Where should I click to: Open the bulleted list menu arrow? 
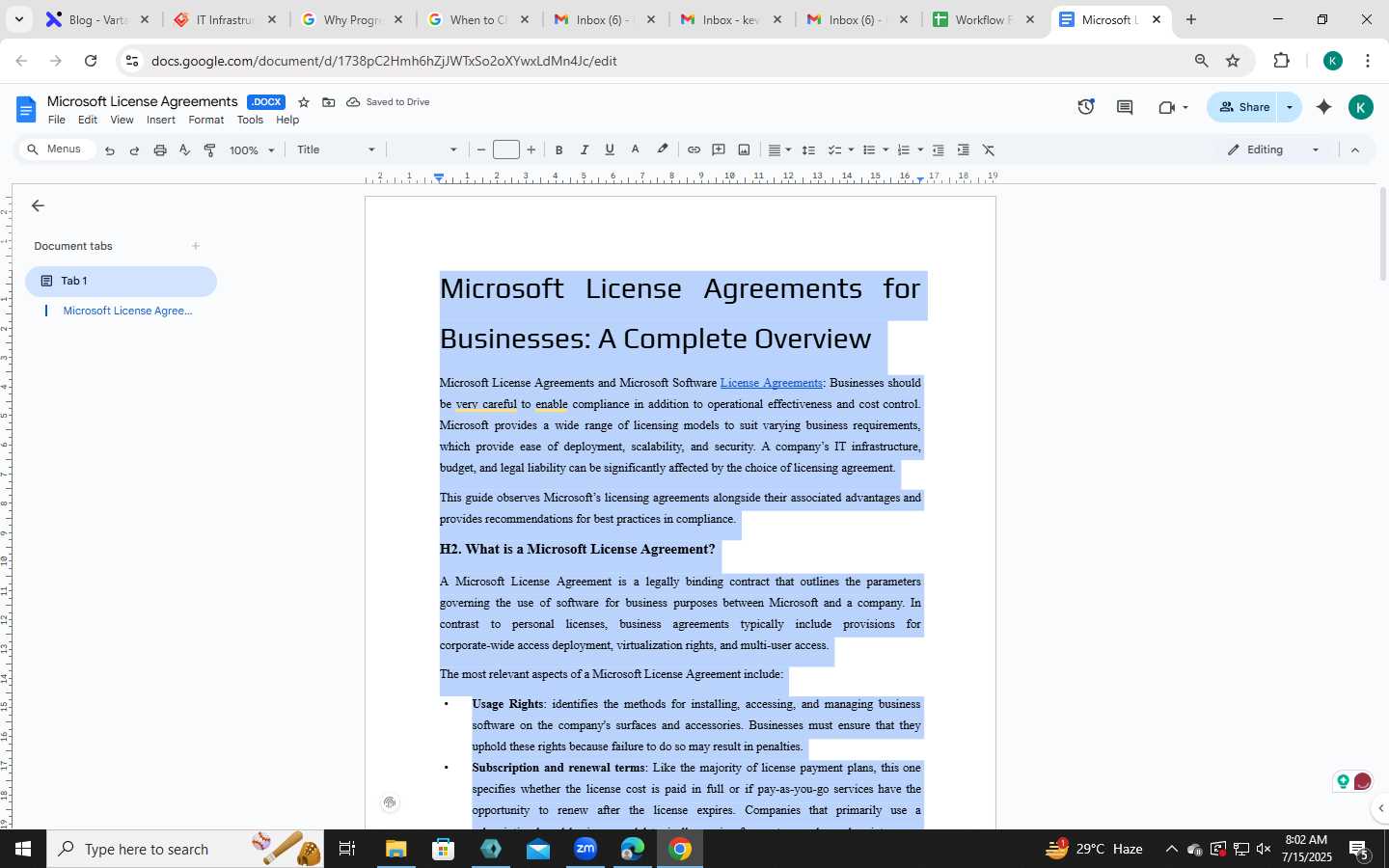click(x=885, y=150)
